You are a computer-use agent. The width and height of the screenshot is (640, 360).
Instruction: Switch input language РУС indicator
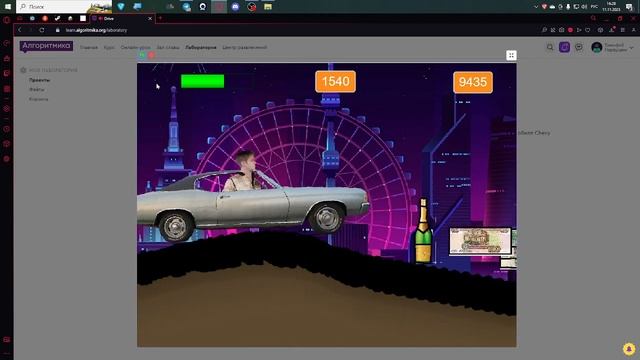(594, 7)
